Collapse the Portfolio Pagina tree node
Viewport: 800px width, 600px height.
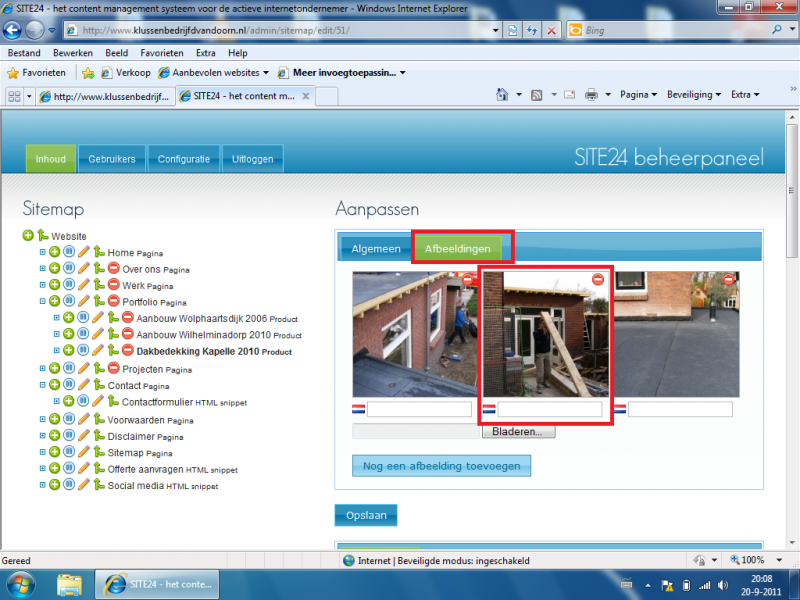pos(42,301)
